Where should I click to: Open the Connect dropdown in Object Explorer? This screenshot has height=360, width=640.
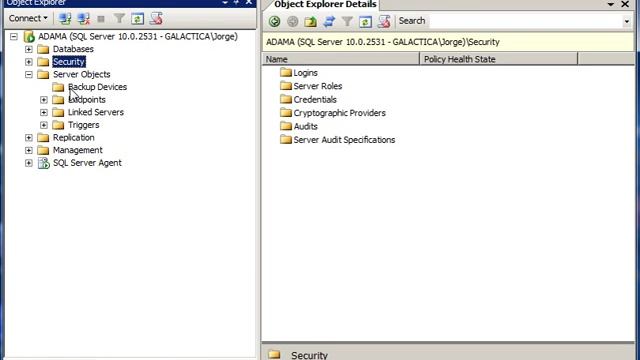pos(28,18)
